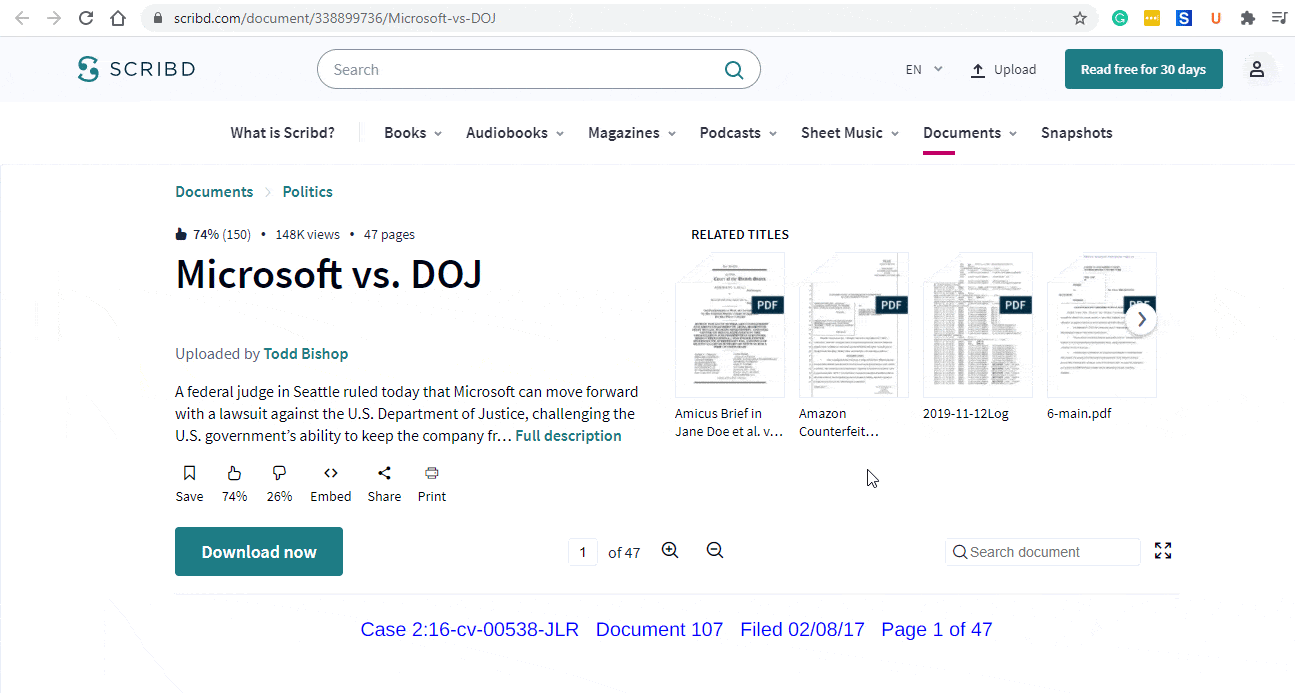The height and width of the screenshot is (693, 1295).
Task: Click the Scribd logo to go home
Action: 136,69
